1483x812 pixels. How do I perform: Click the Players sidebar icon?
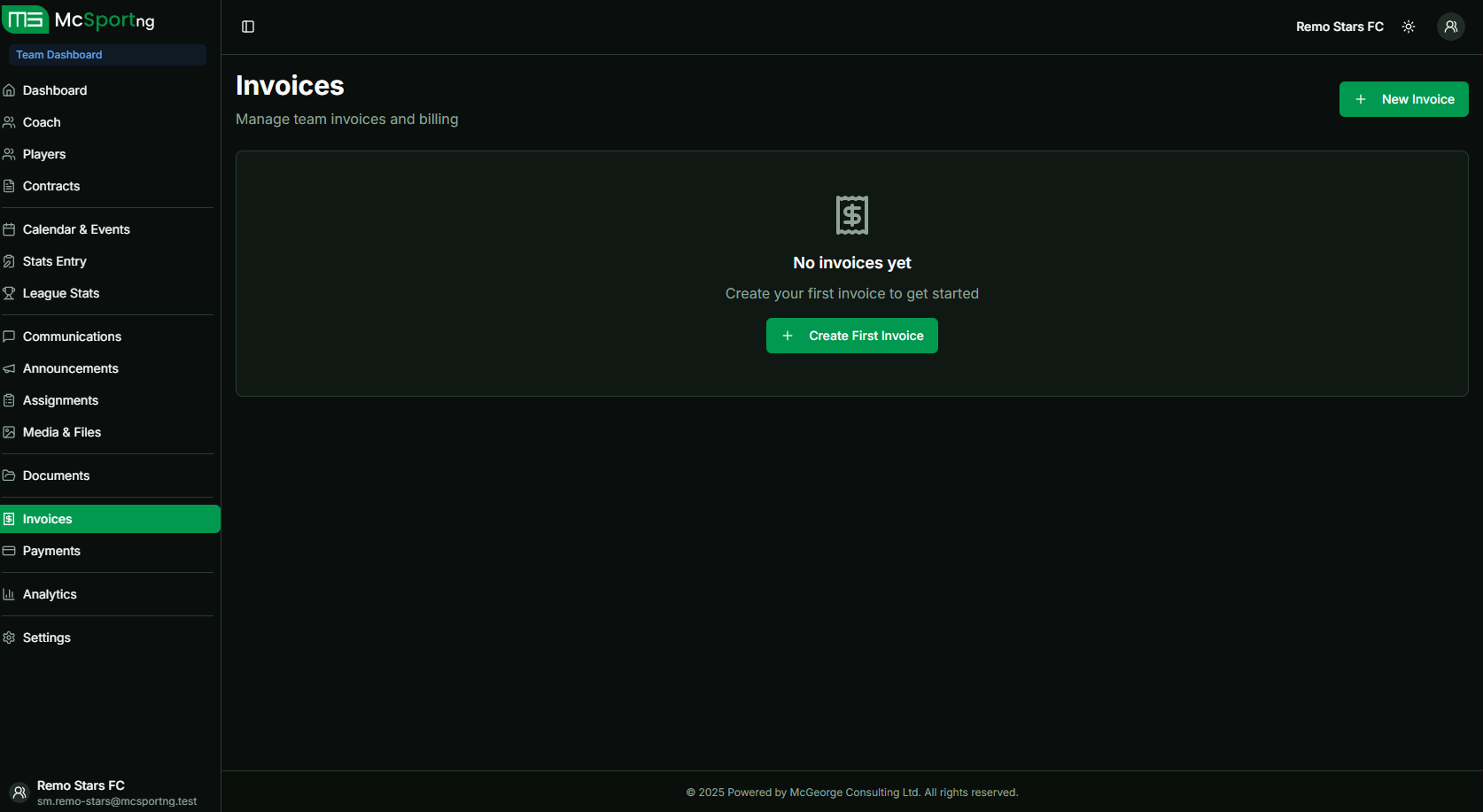click(9, 154)
